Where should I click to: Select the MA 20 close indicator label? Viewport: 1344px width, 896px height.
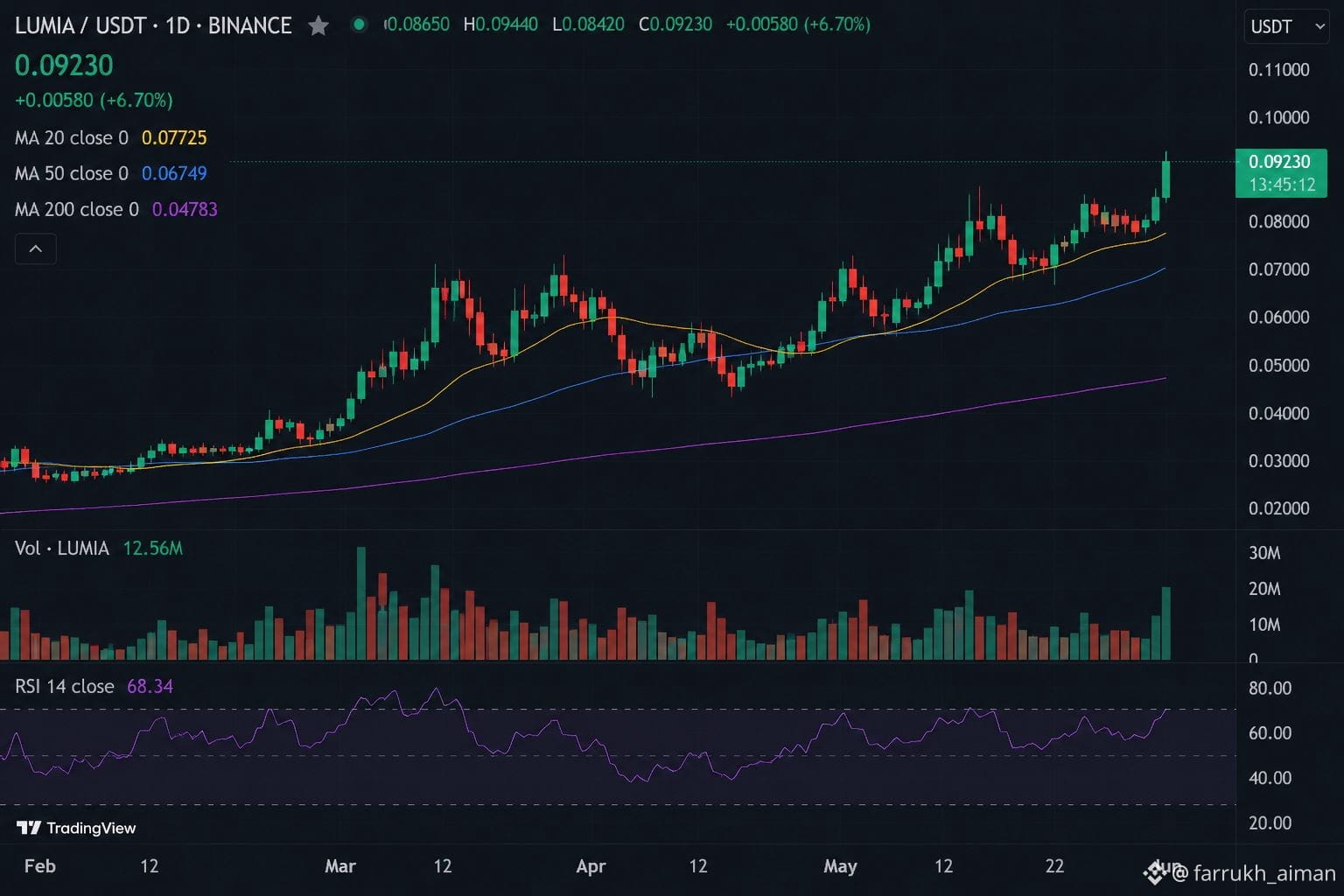click(72, 137)
